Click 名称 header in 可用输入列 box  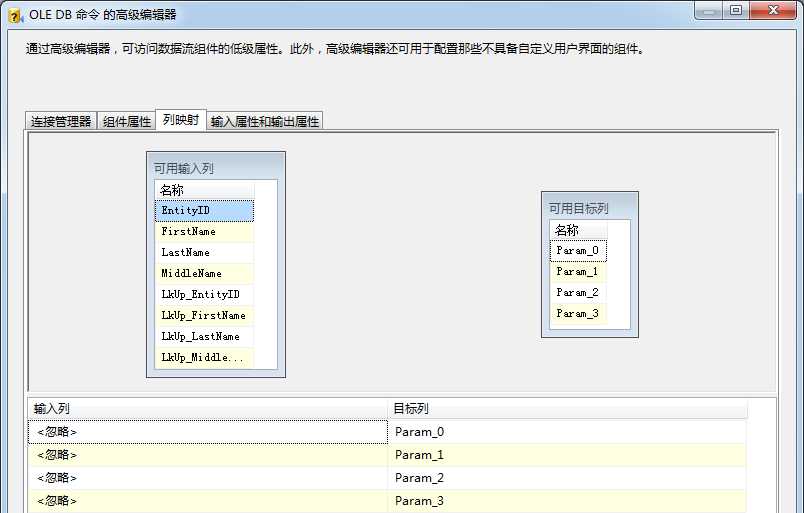pos(204,190)
